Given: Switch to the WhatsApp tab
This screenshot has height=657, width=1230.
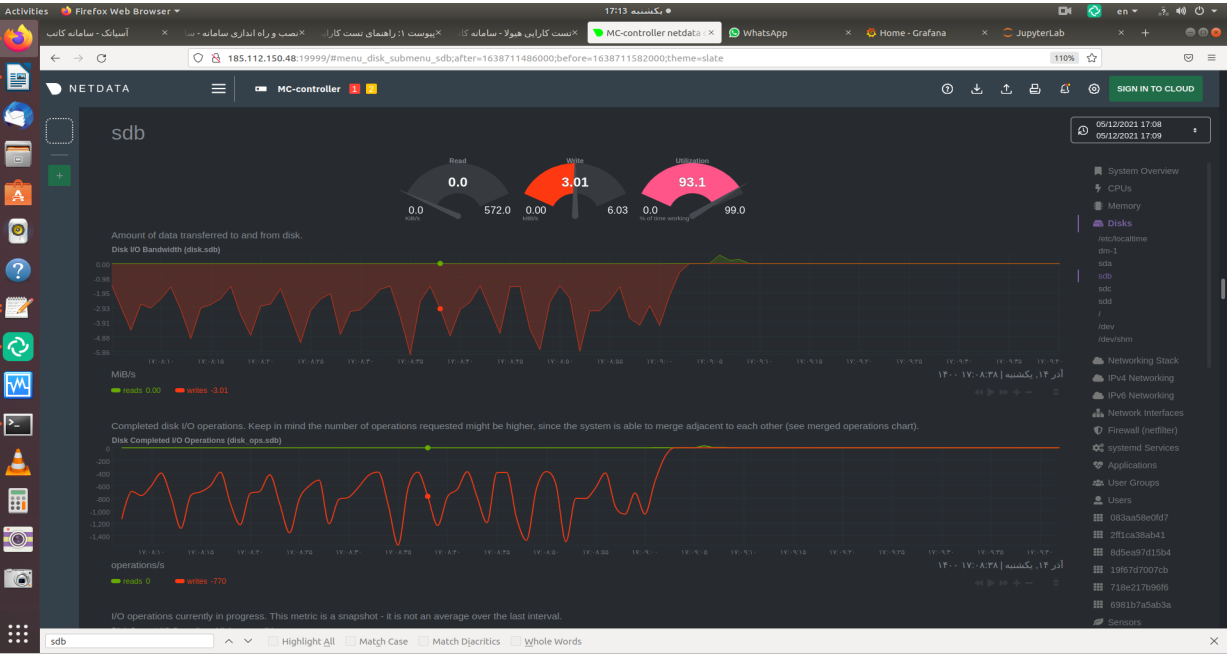Looking at the screenshot, I should tap(790, 33).
